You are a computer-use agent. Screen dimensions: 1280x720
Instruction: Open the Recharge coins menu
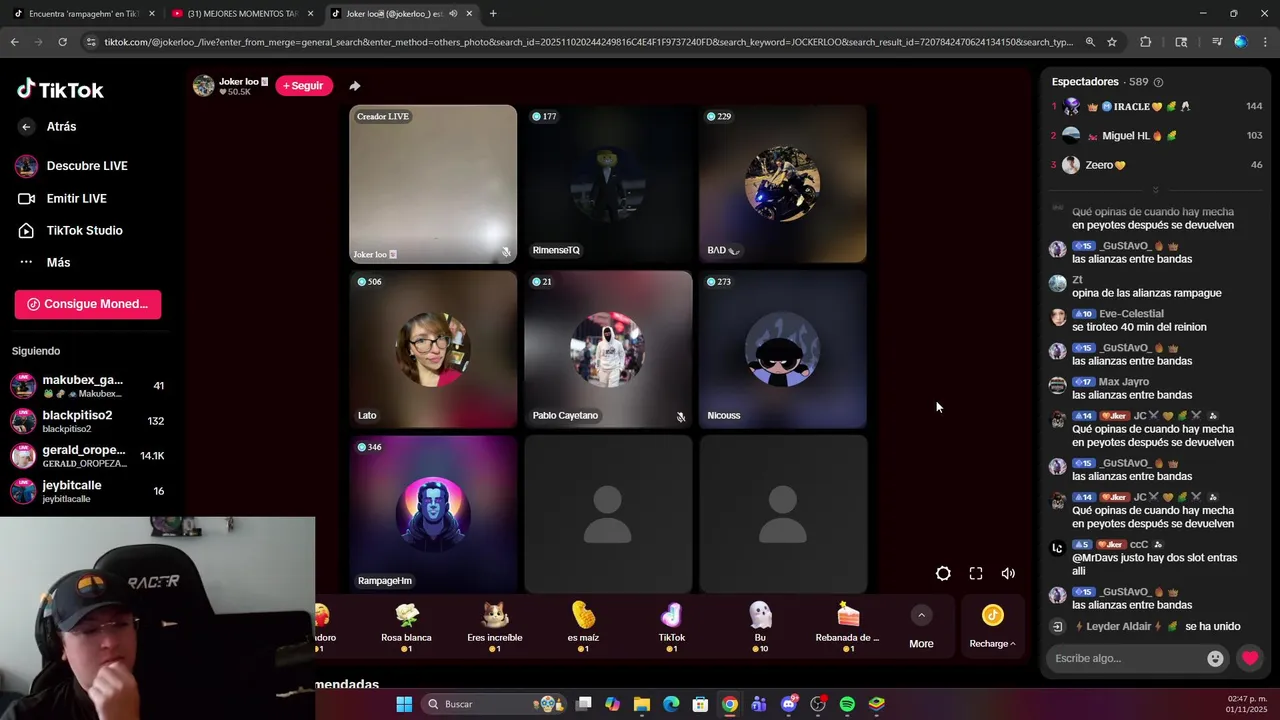click(992, 627)
